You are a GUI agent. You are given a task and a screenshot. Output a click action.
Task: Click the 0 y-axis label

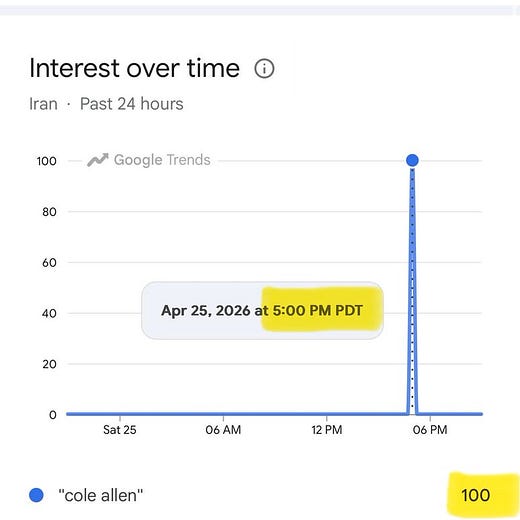pos(53,415)
